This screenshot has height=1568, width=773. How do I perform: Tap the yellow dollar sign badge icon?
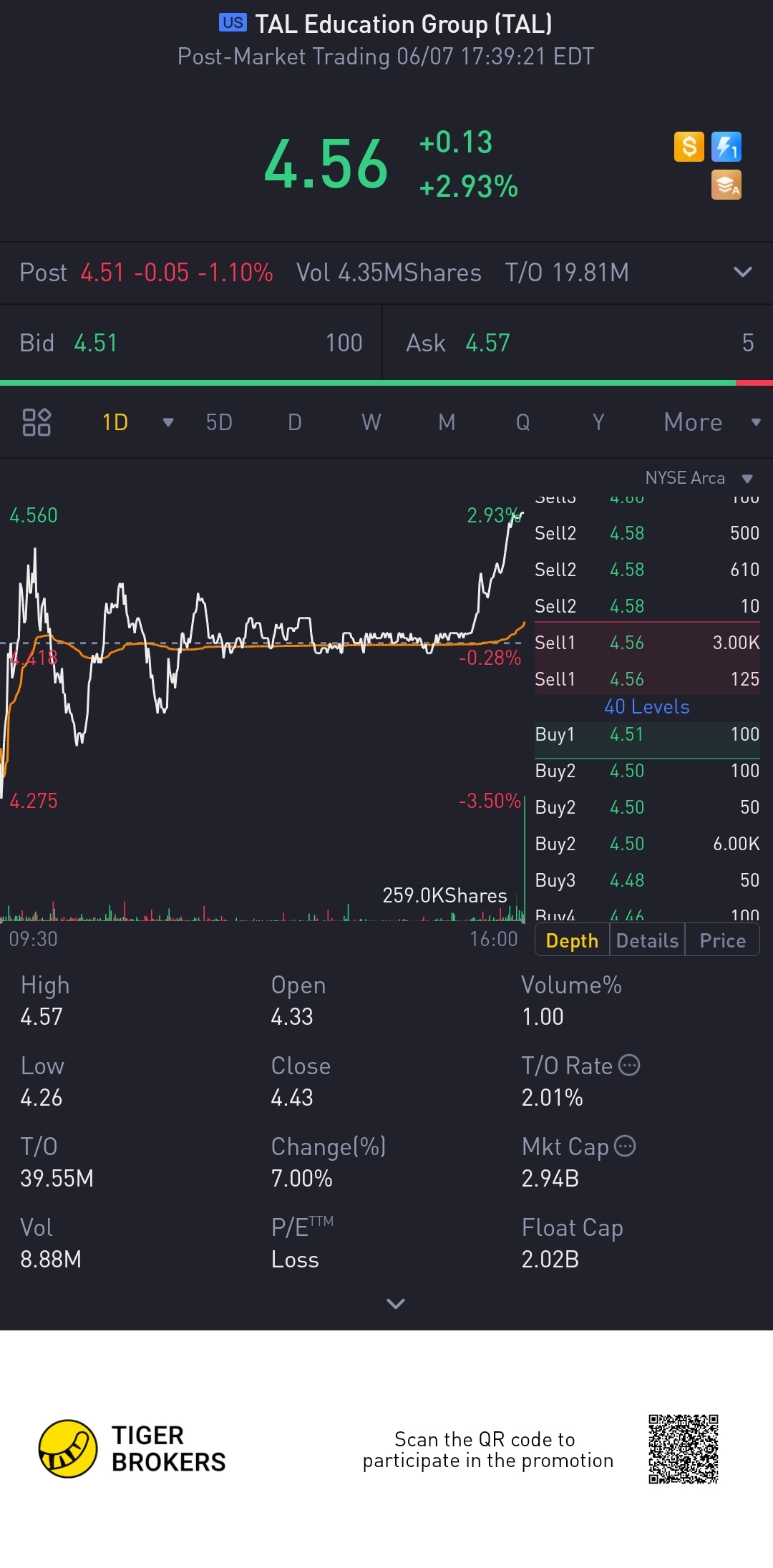(689, 147)
